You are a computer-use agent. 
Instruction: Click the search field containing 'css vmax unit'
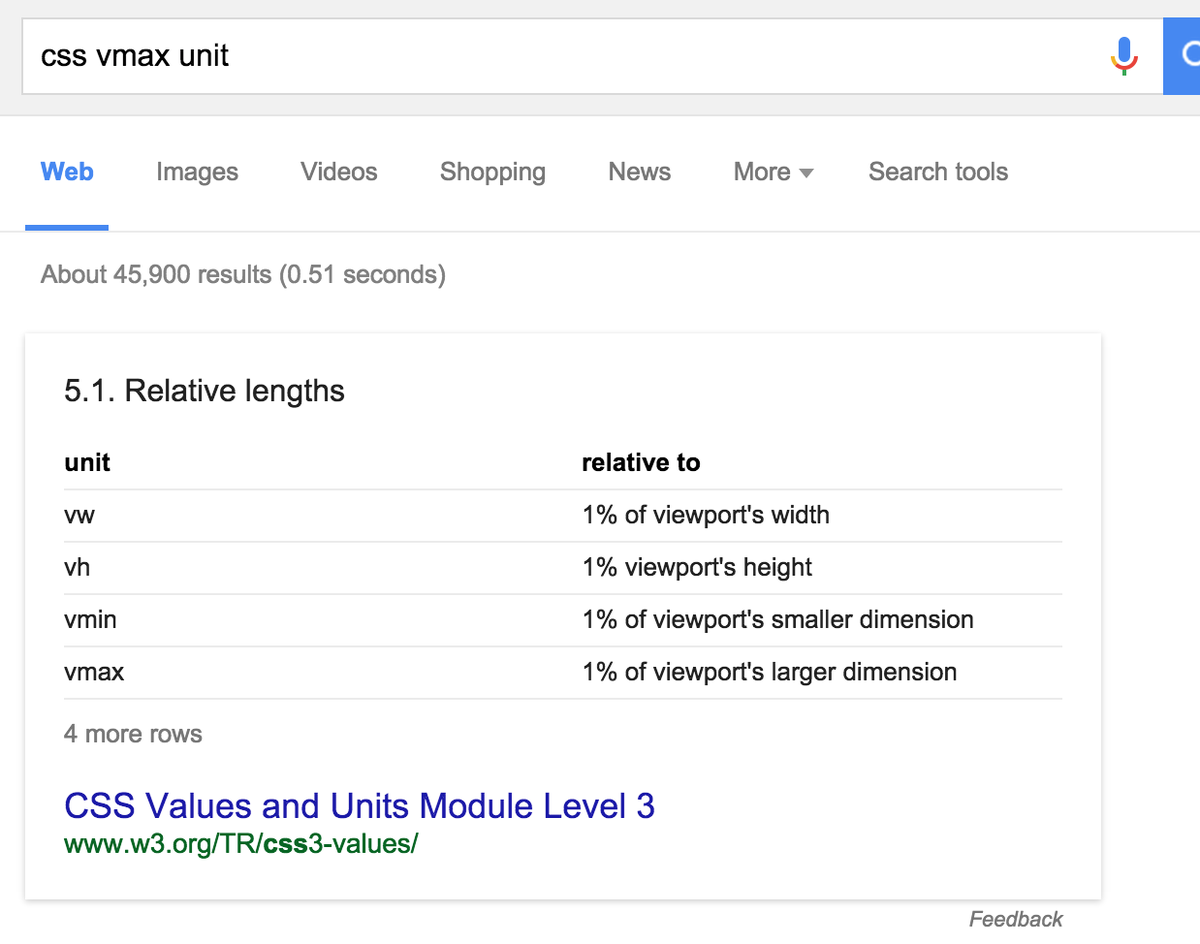click(x=592, y=56)
